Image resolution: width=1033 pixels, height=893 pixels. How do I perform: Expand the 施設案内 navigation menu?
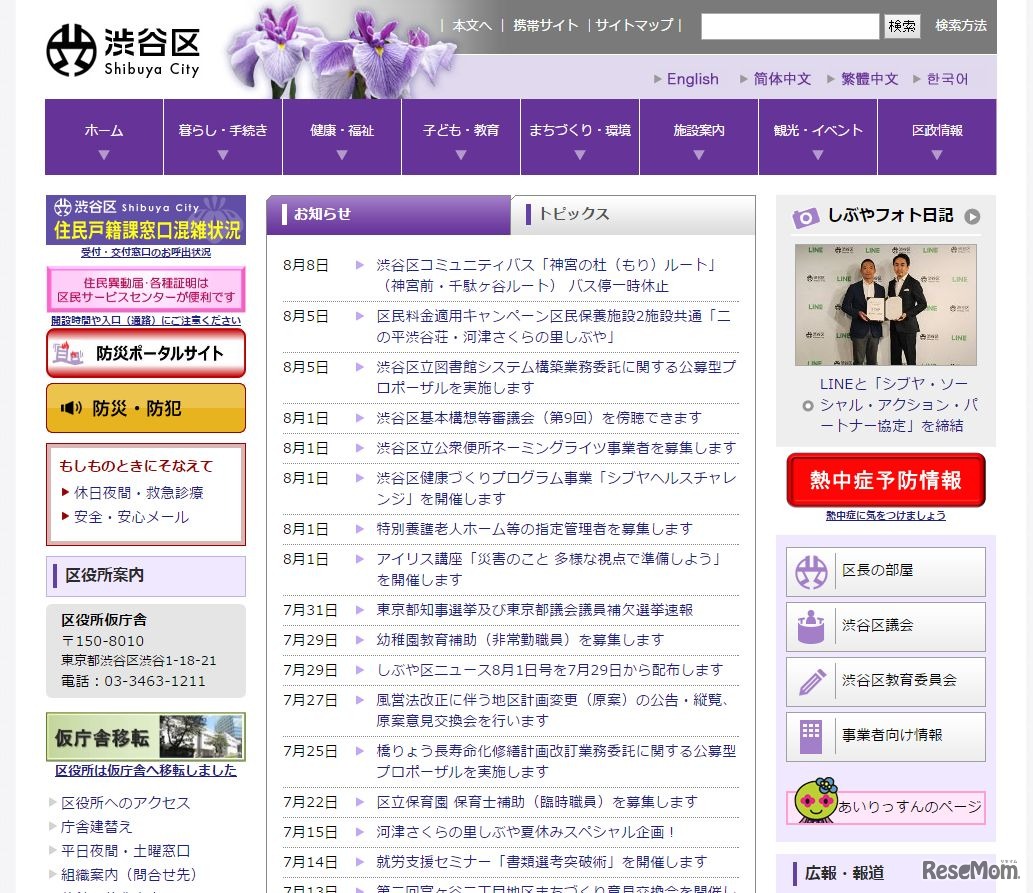coord(699,137)
